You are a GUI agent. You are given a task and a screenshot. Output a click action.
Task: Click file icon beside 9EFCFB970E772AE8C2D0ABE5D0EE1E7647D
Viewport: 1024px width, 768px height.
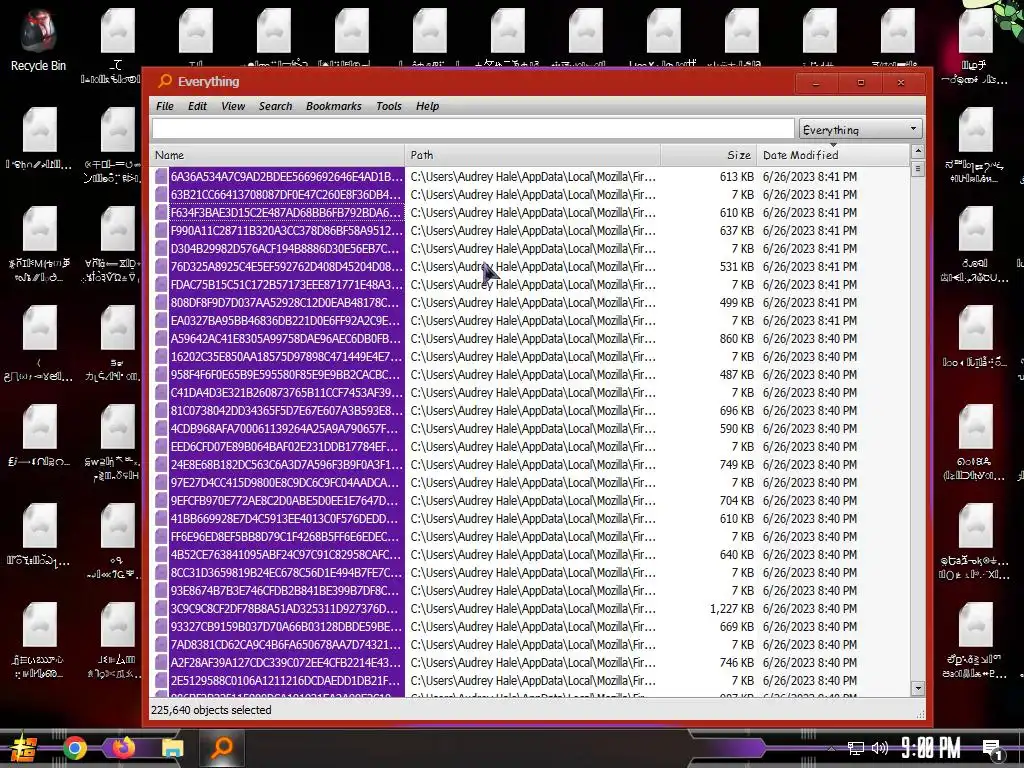click(161, 500)
